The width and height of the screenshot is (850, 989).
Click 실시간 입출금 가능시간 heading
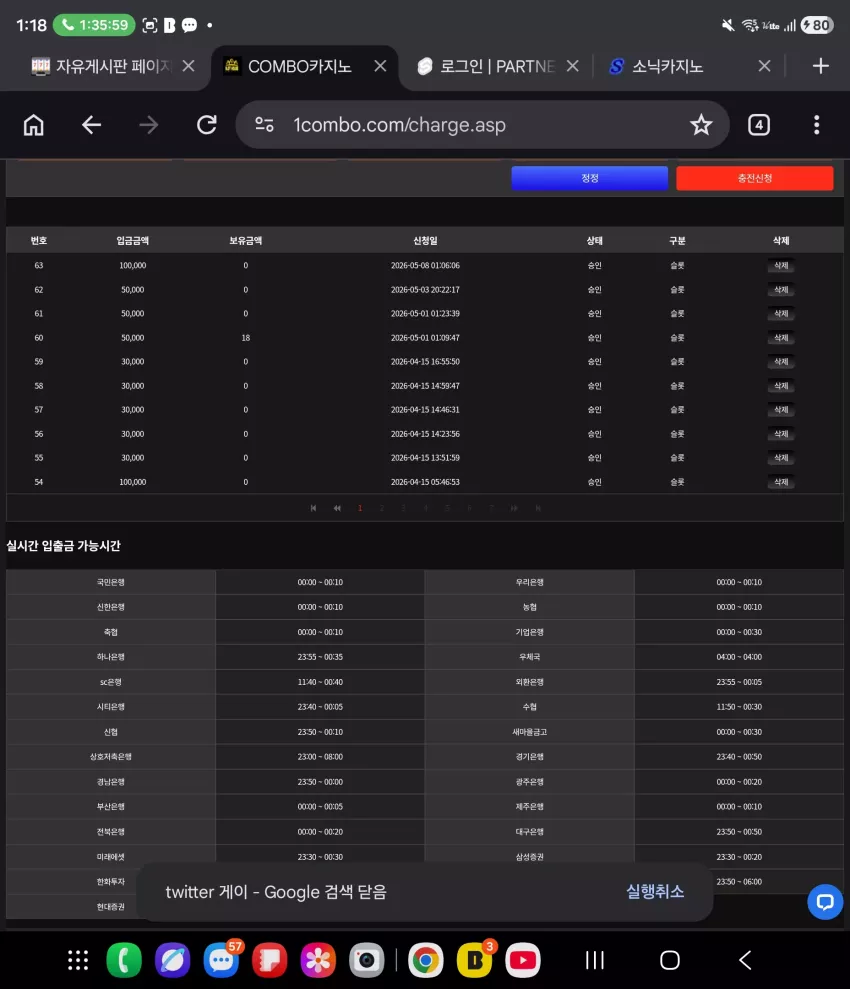click(x=63, y=546)
